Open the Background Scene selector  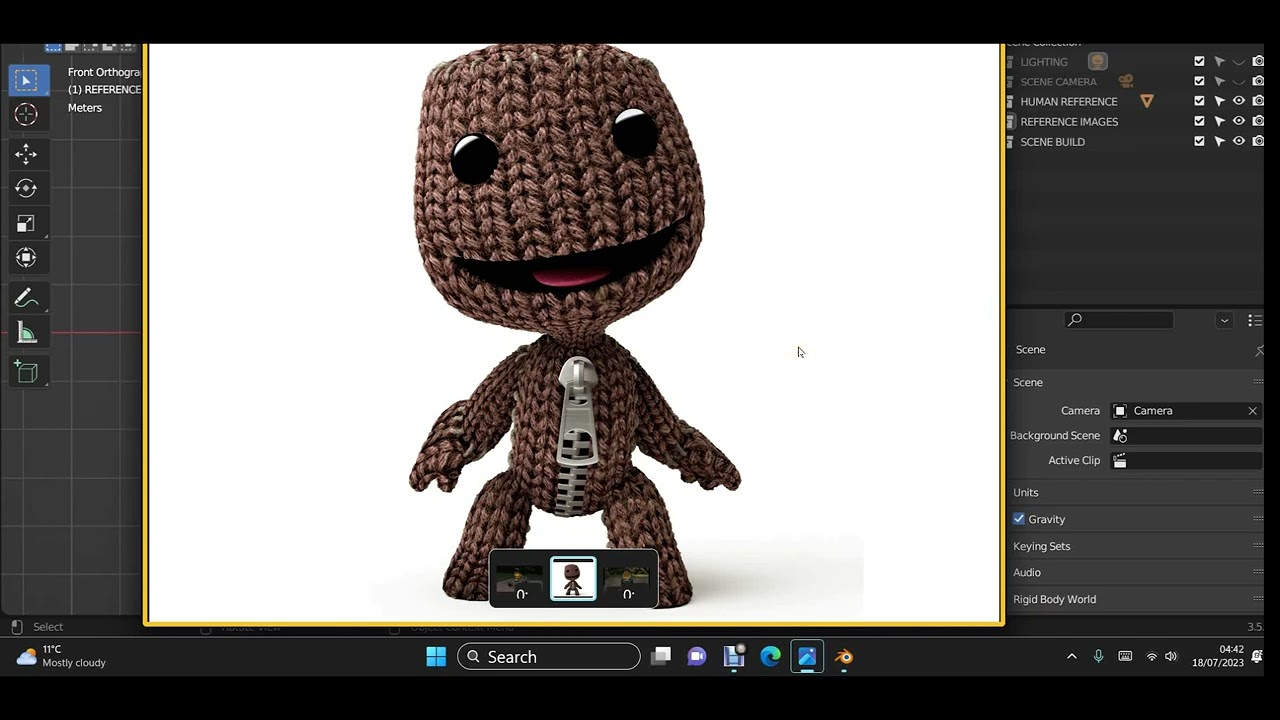point(1187,436)
